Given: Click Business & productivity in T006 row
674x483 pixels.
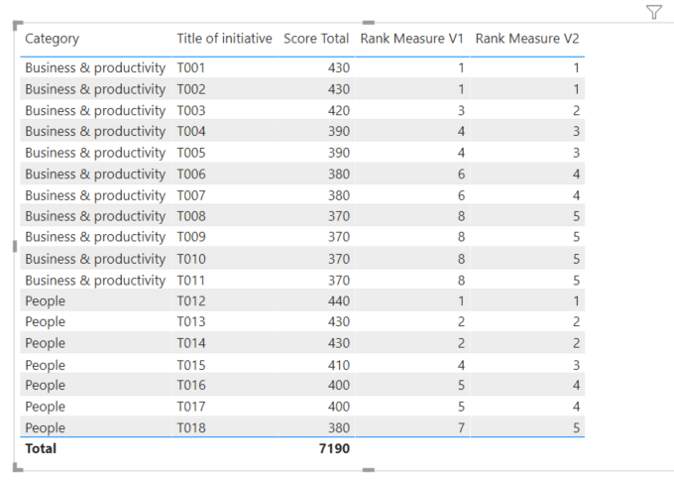Looking at the screenshot, I should pos(95,174).
